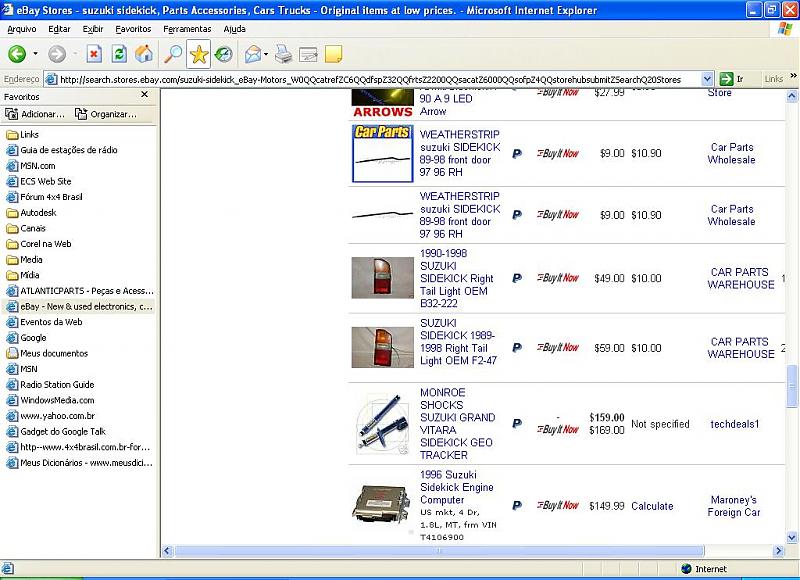
Task: Open the Search magnifier icon
Action: click(173, 54)
